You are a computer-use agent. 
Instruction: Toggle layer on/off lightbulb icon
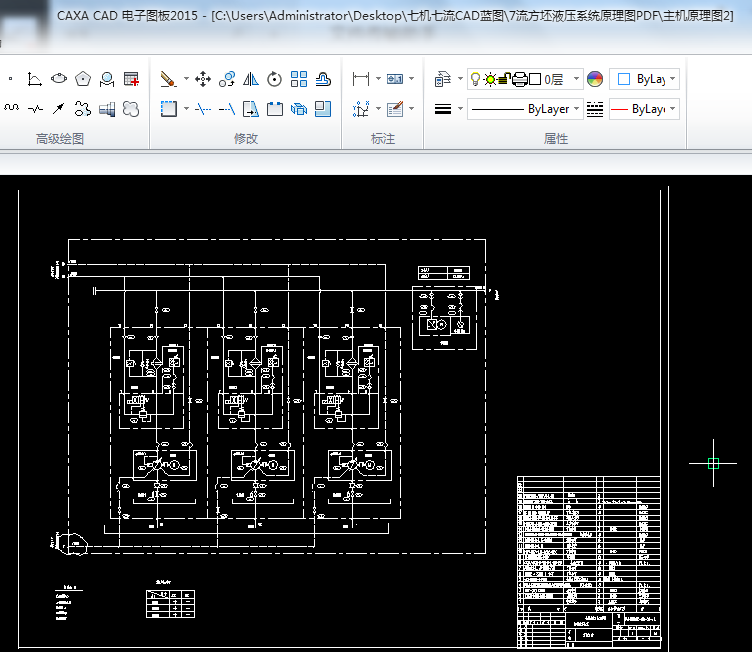(475, 79)
